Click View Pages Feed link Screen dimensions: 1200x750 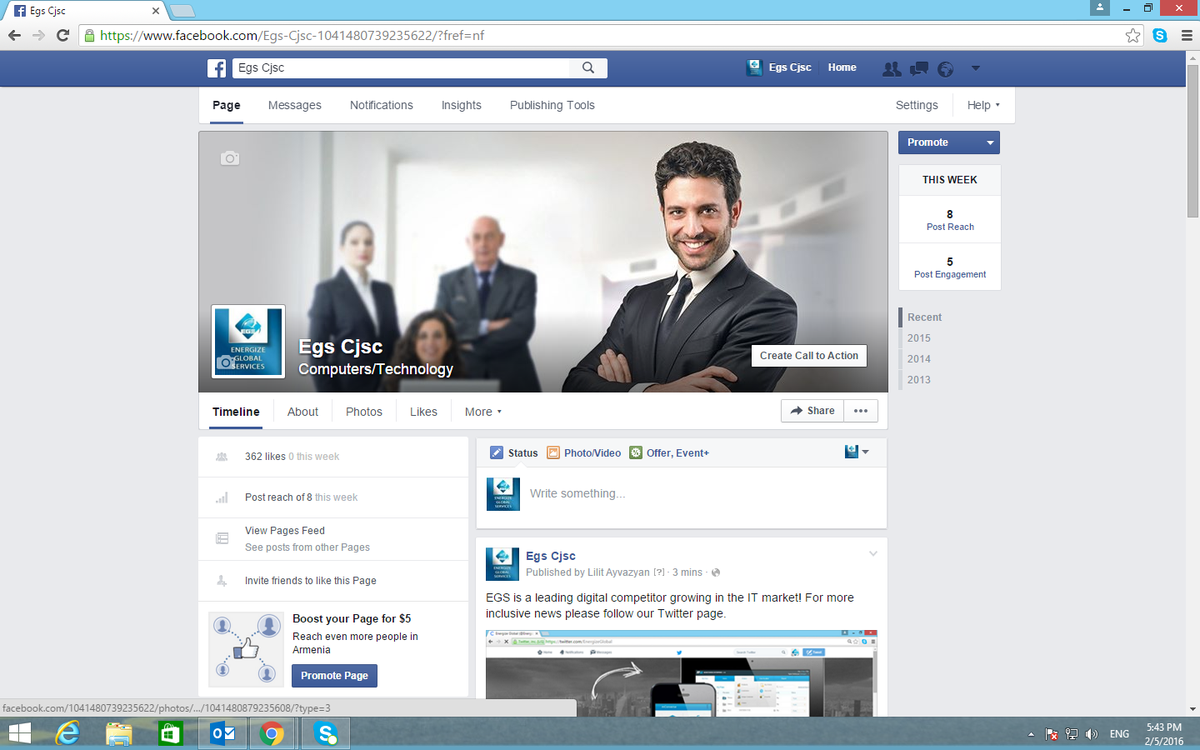click(x=285, y=531)
